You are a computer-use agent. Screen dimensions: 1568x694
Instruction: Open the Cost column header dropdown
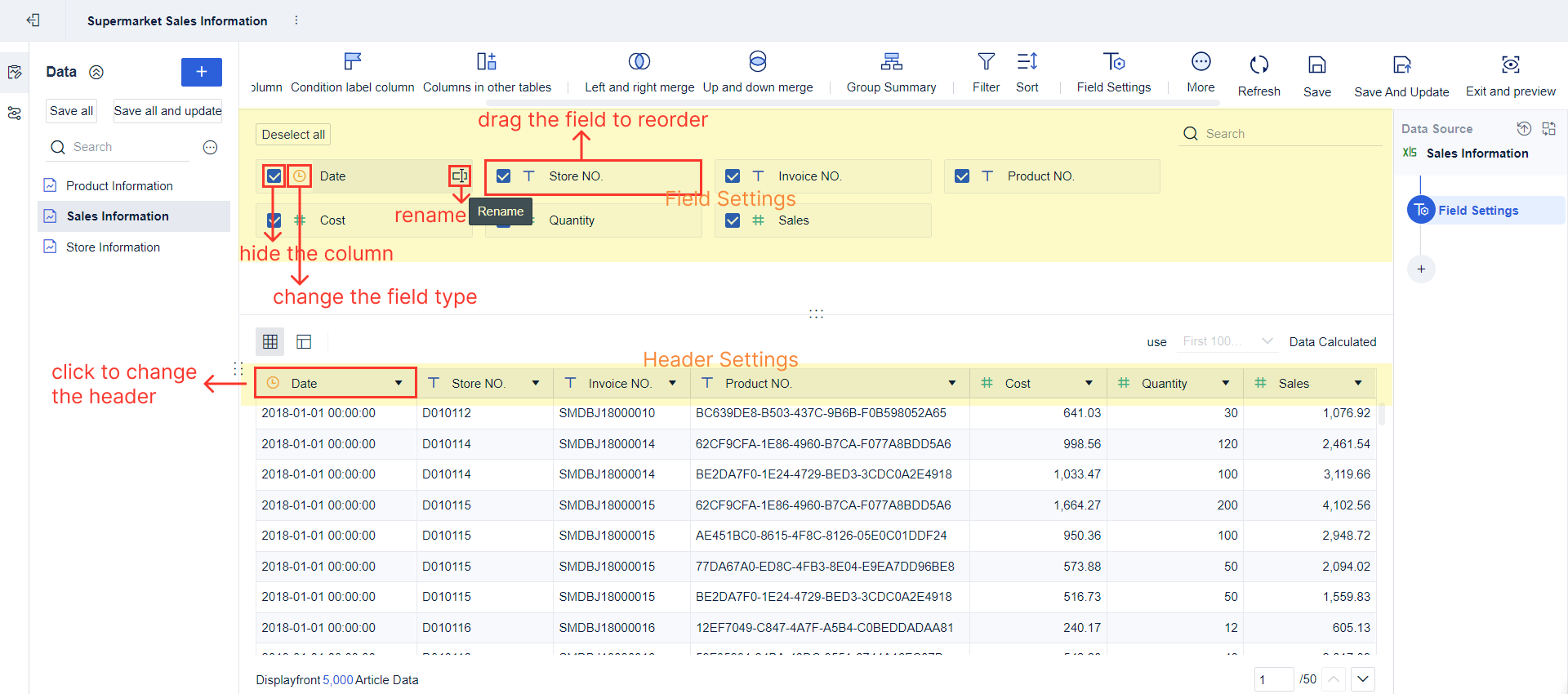1089,384
